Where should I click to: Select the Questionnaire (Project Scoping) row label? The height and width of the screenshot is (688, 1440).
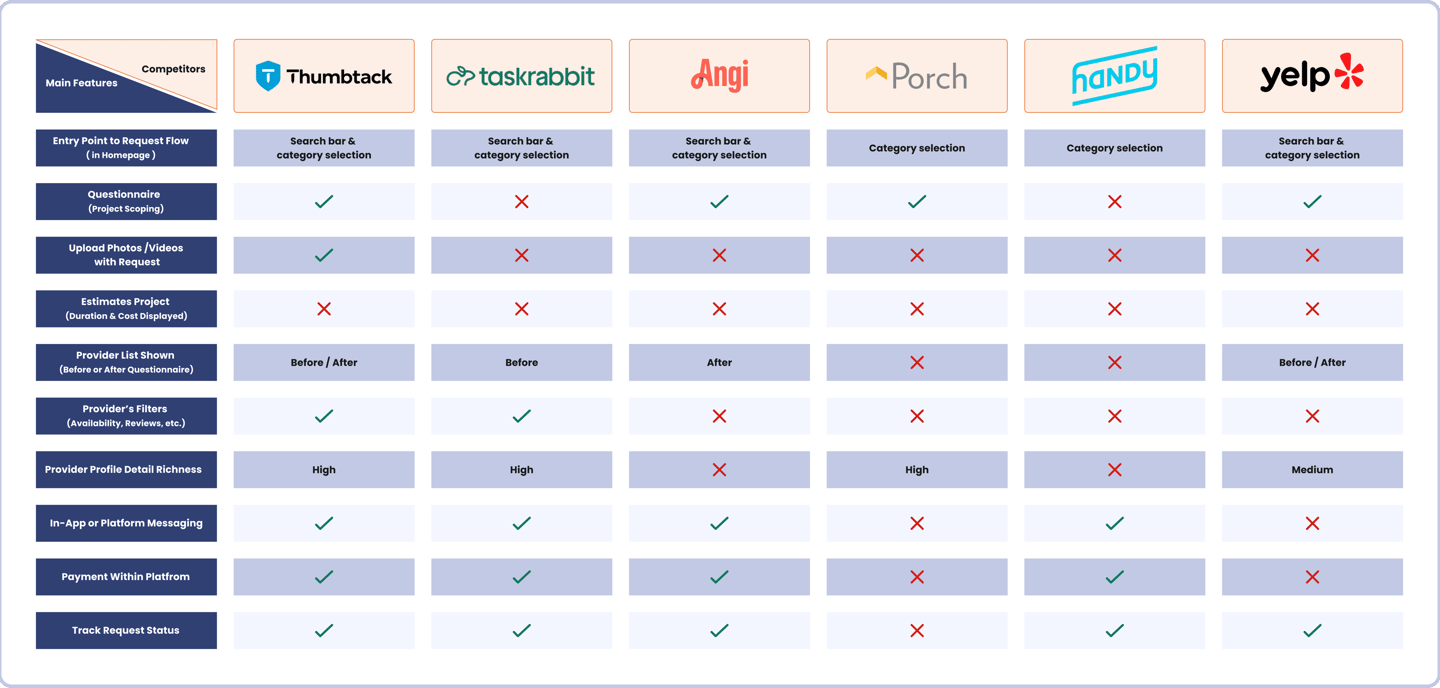[126, 202]
